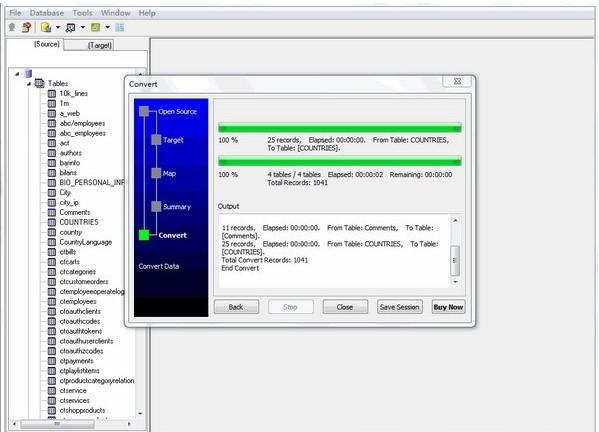Open the File menu
This screenshot has height=432, width=599.
15,13
